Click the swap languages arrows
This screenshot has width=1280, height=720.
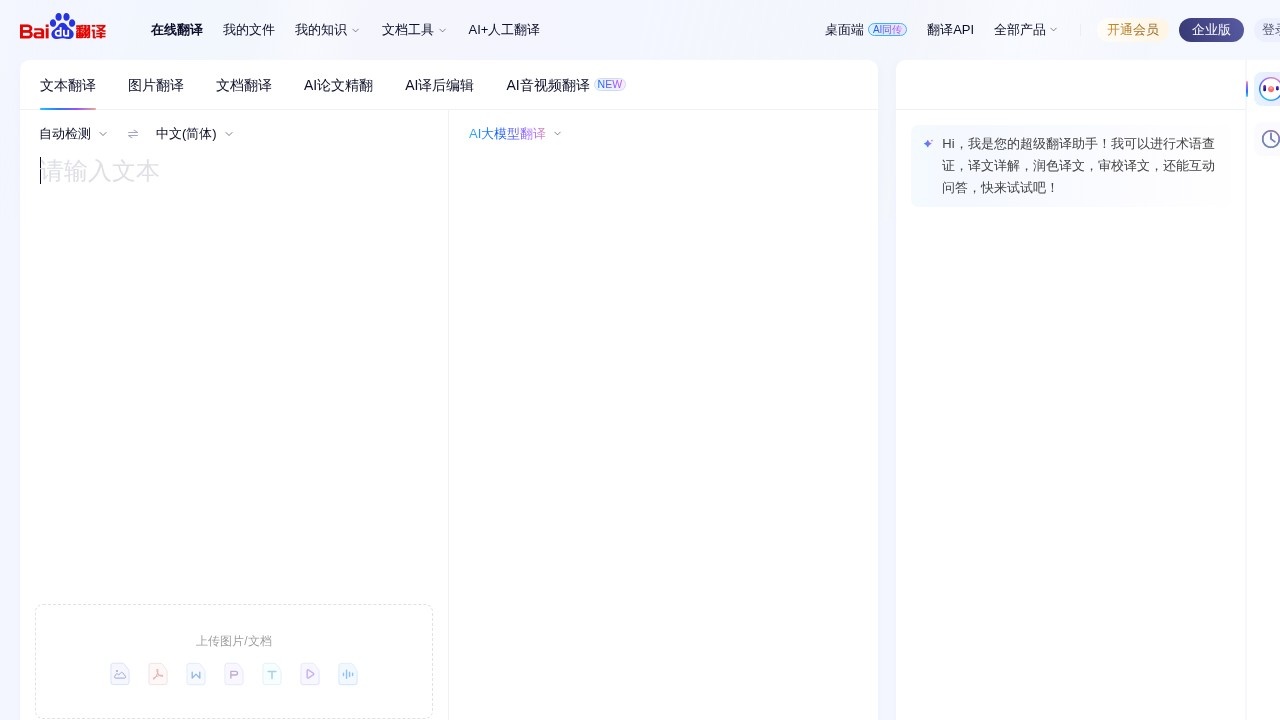133,133
